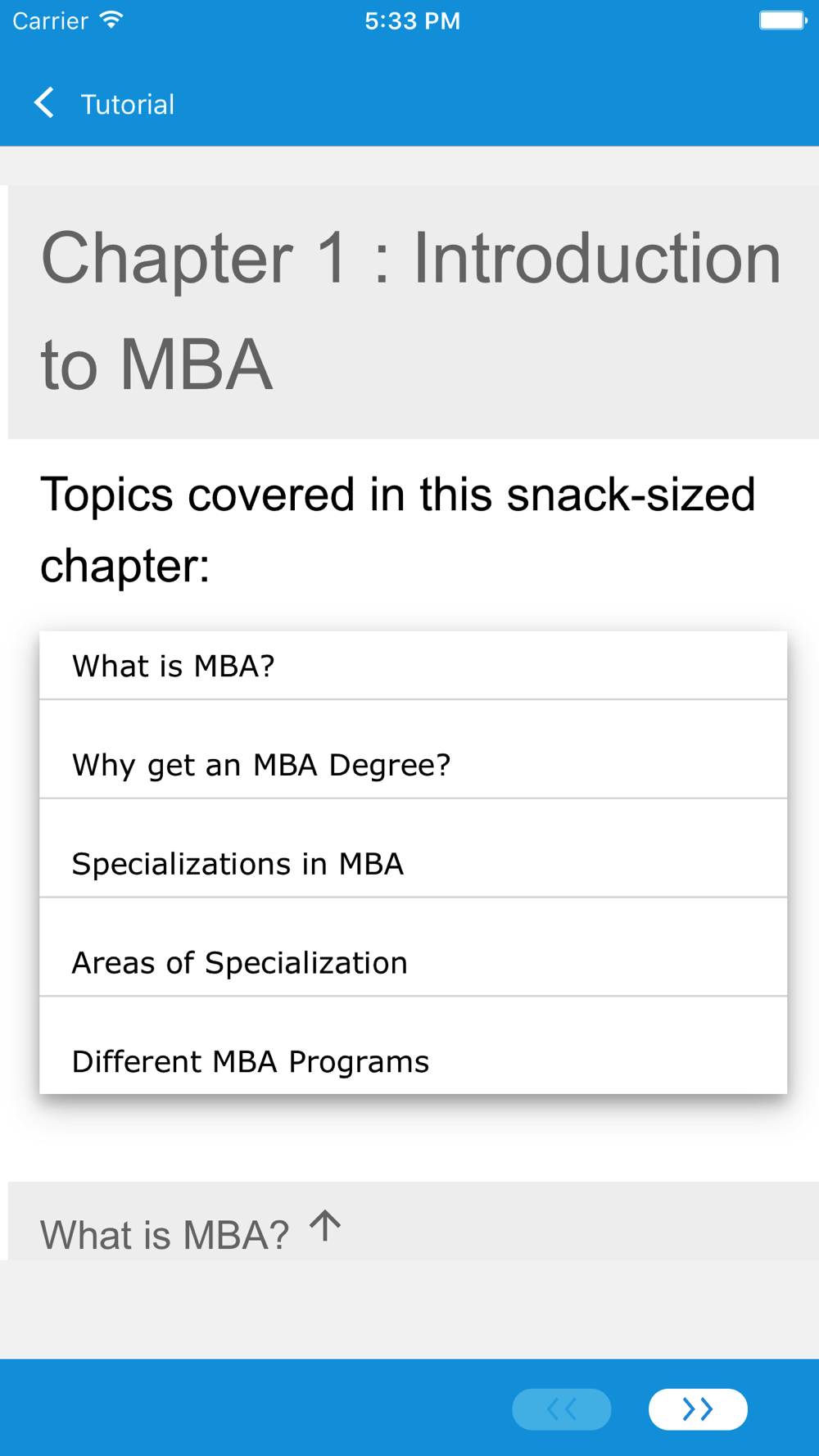Tap the Chapter 1 Introduction to MBA title

point(411,311)
